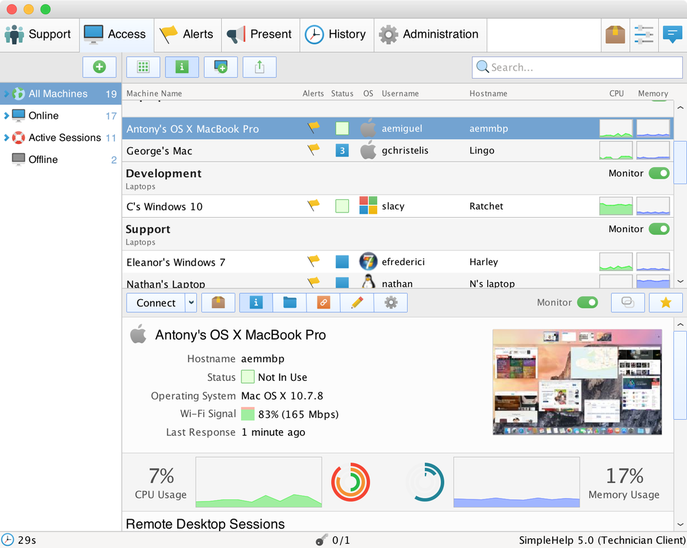Sort by Machine Name column header
Image resolution: width=687 pixels, height=548 pixels.
pyautogui.click(x=154, y=93)
